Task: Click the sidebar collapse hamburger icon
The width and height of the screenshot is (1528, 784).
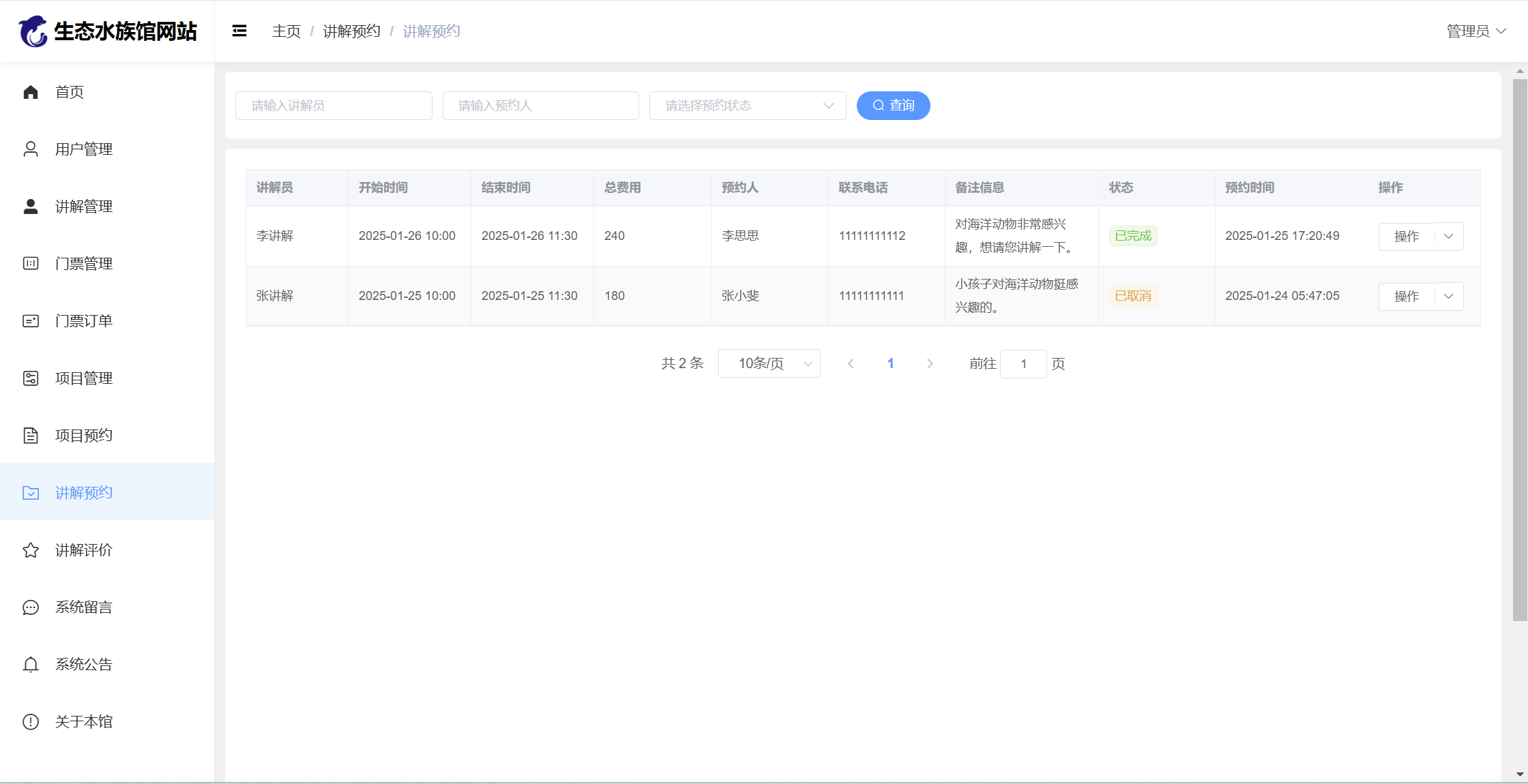Action: pyautogui.click(x=239, y=31)
